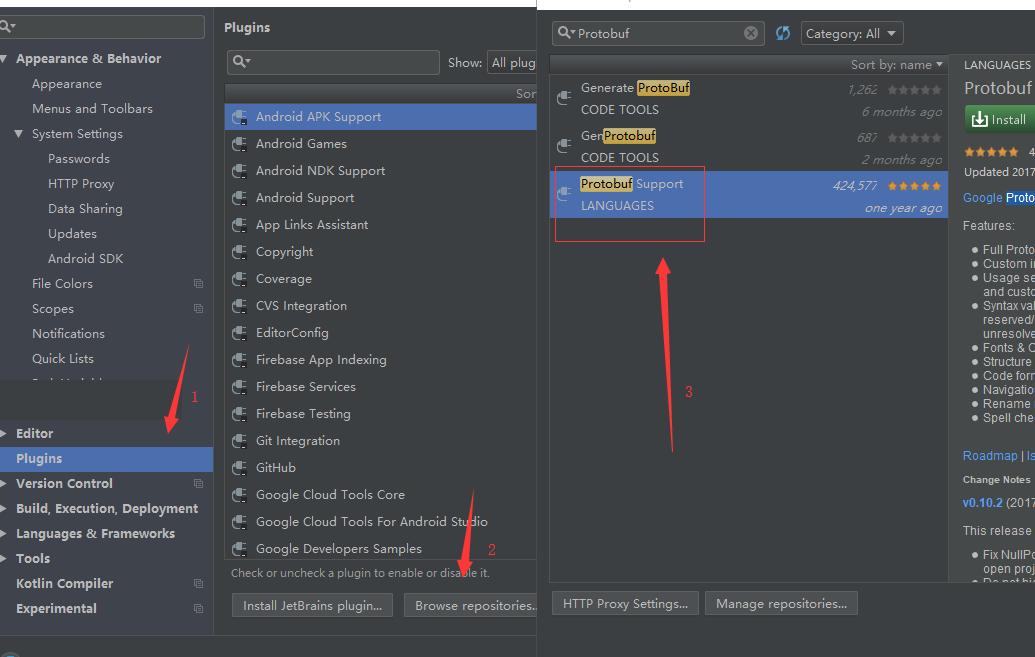Viewport: 1035px width, 657px height.
Task: Click the Generate ProtoBuf plugin icon
Action: 564,98
